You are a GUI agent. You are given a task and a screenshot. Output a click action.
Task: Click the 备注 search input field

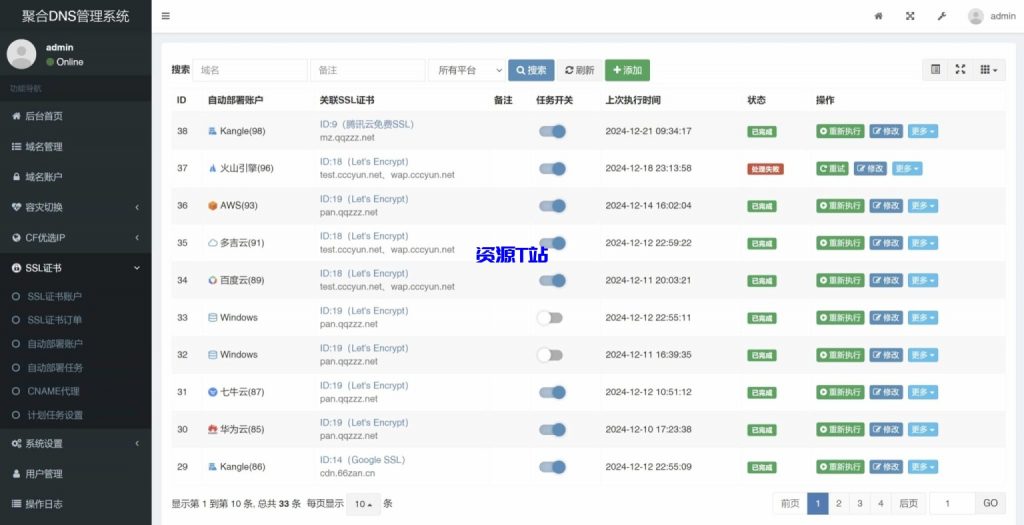tap(368, 70)
